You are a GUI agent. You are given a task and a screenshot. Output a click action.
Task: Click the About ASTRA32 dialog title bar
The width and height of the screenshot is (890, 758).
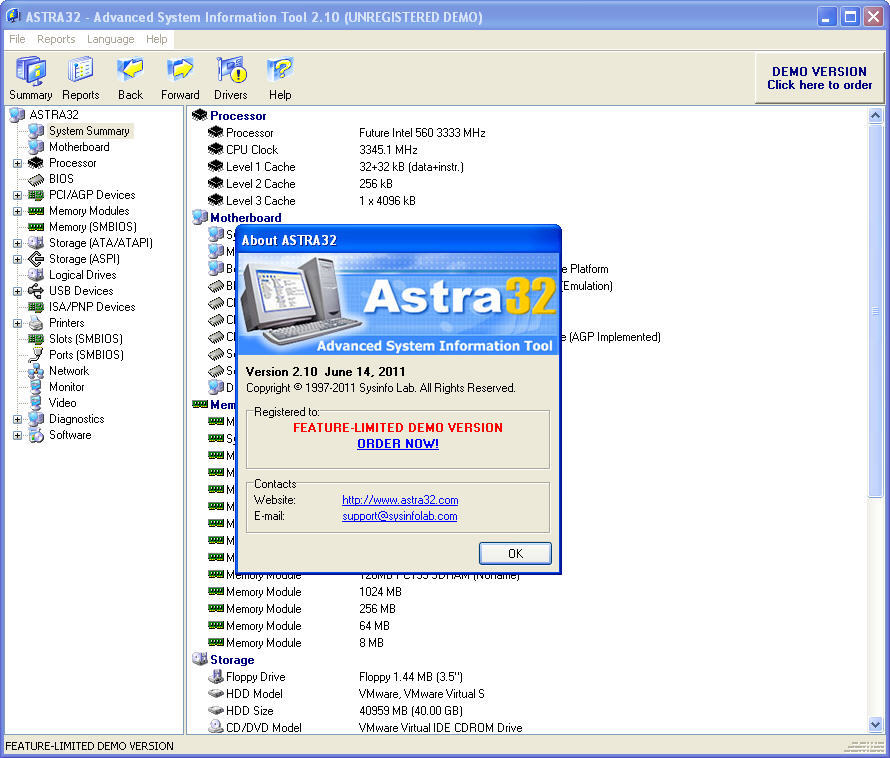click(x=398, y=240)
